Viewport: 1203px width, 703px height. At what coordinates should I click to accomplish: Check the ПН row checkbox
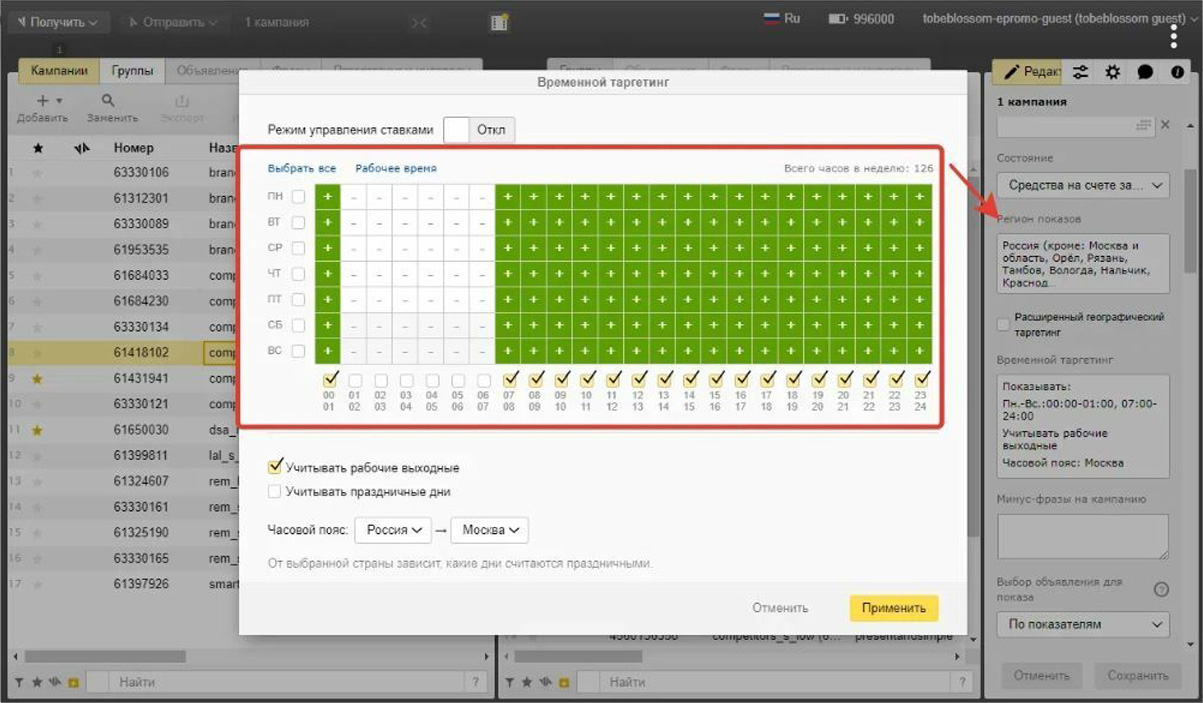pos(298,197)
